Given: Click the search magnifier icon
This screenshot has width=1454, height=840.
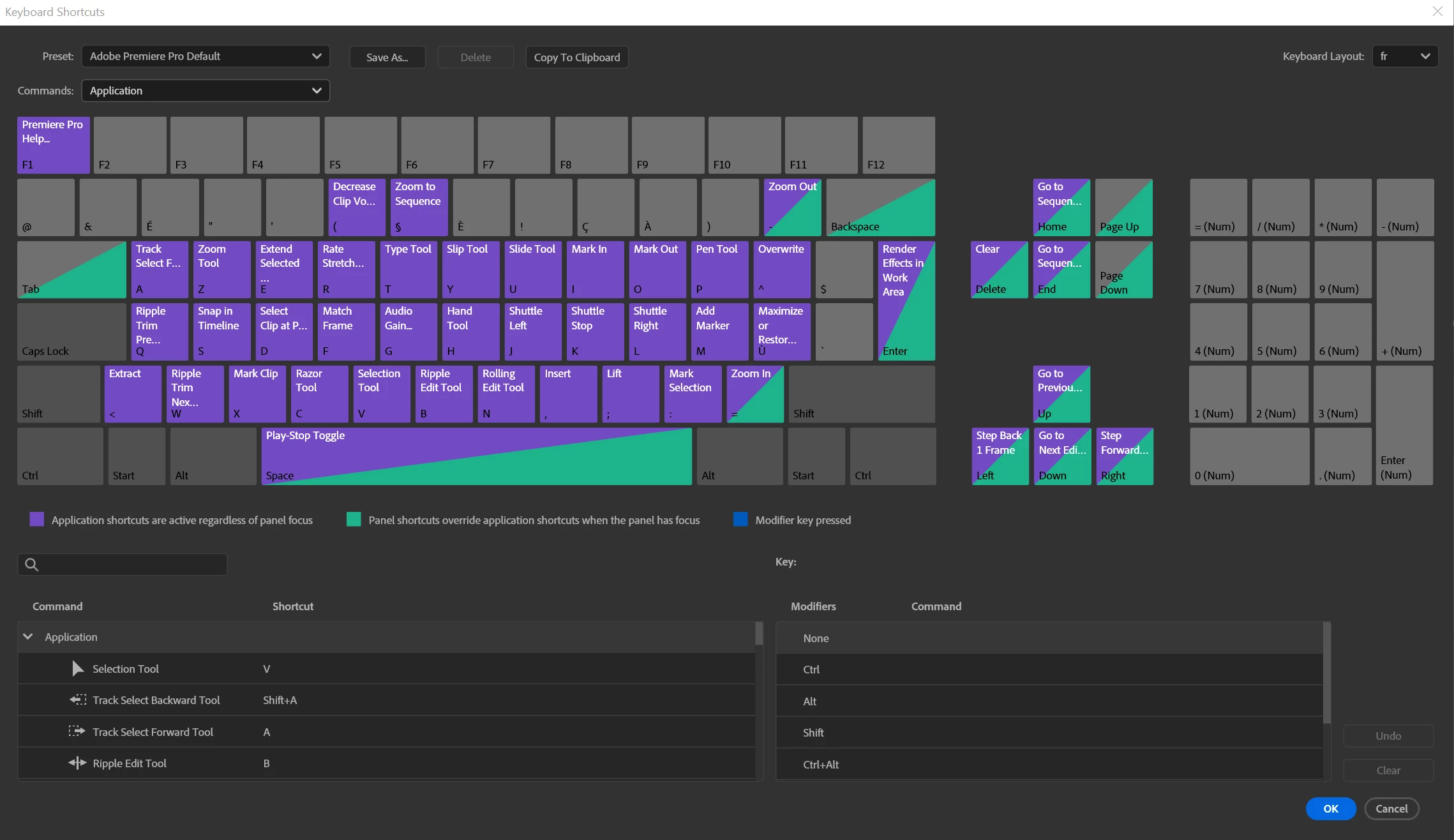Looking at the screenshot, I should [31, 564].
